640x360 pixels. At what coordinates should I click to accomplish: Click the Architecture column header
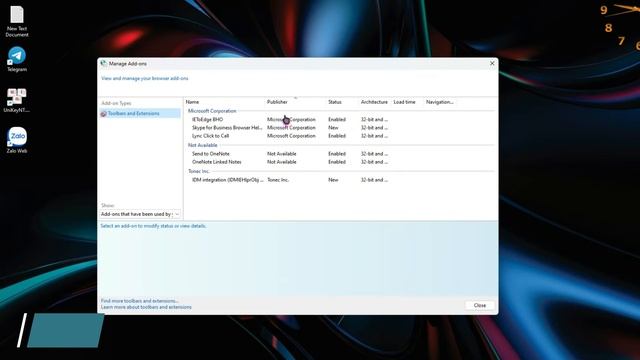374,102
